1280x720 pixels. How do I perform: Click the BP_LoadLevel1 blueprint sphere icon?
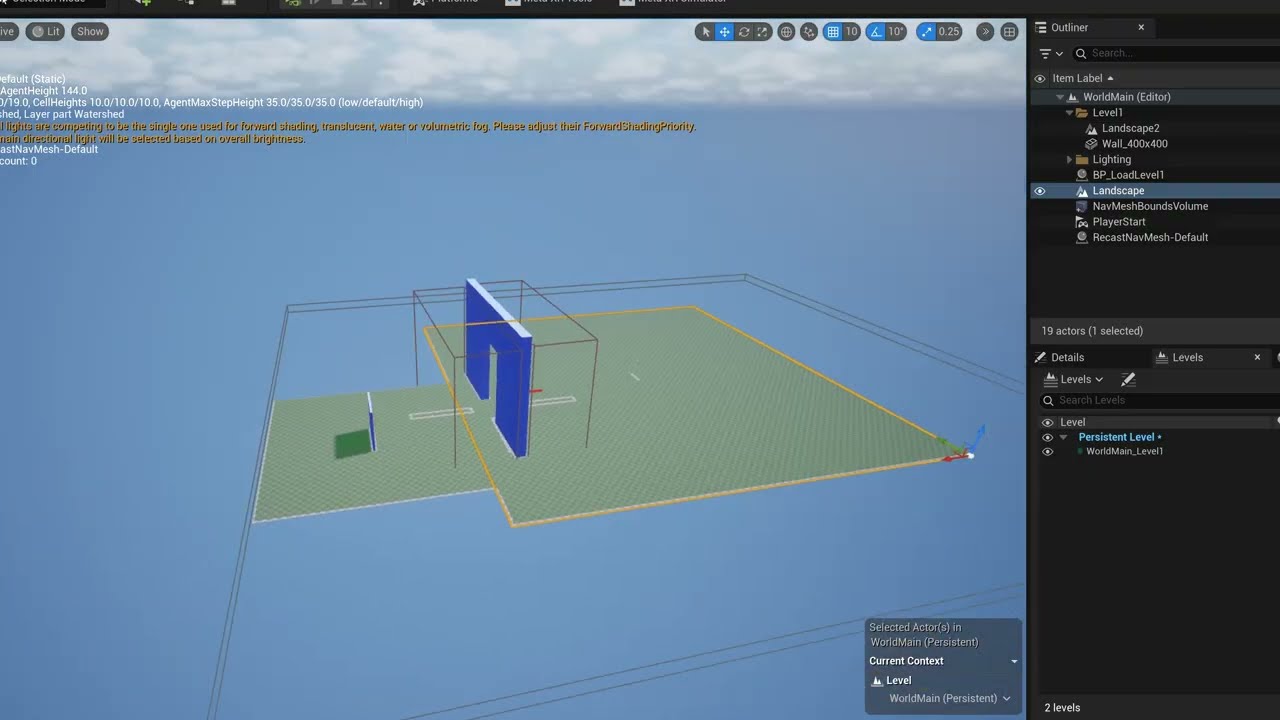(x=1082, y=175)
